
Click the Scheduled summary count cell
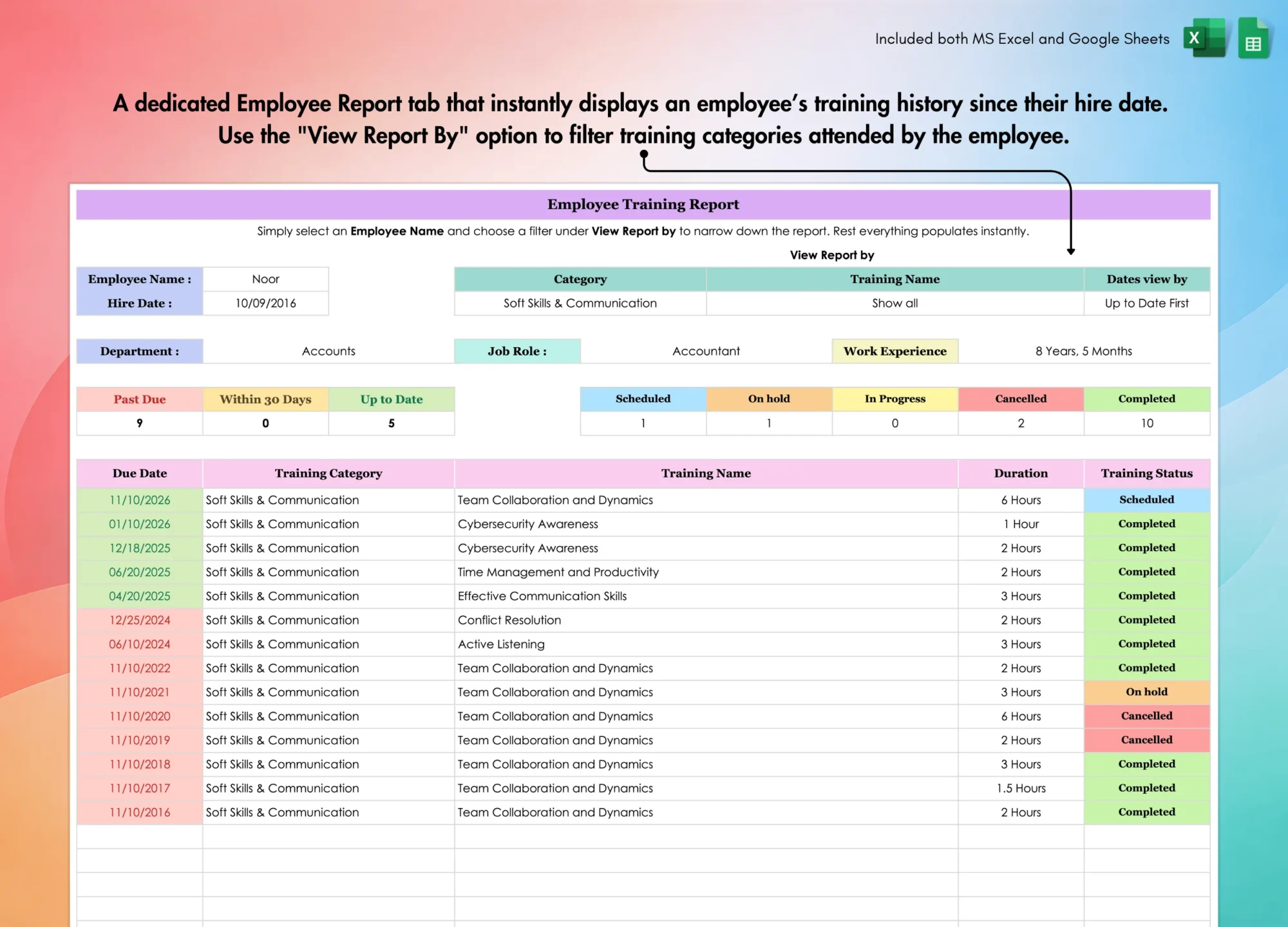pyautogui.click(x=643, y=423)
